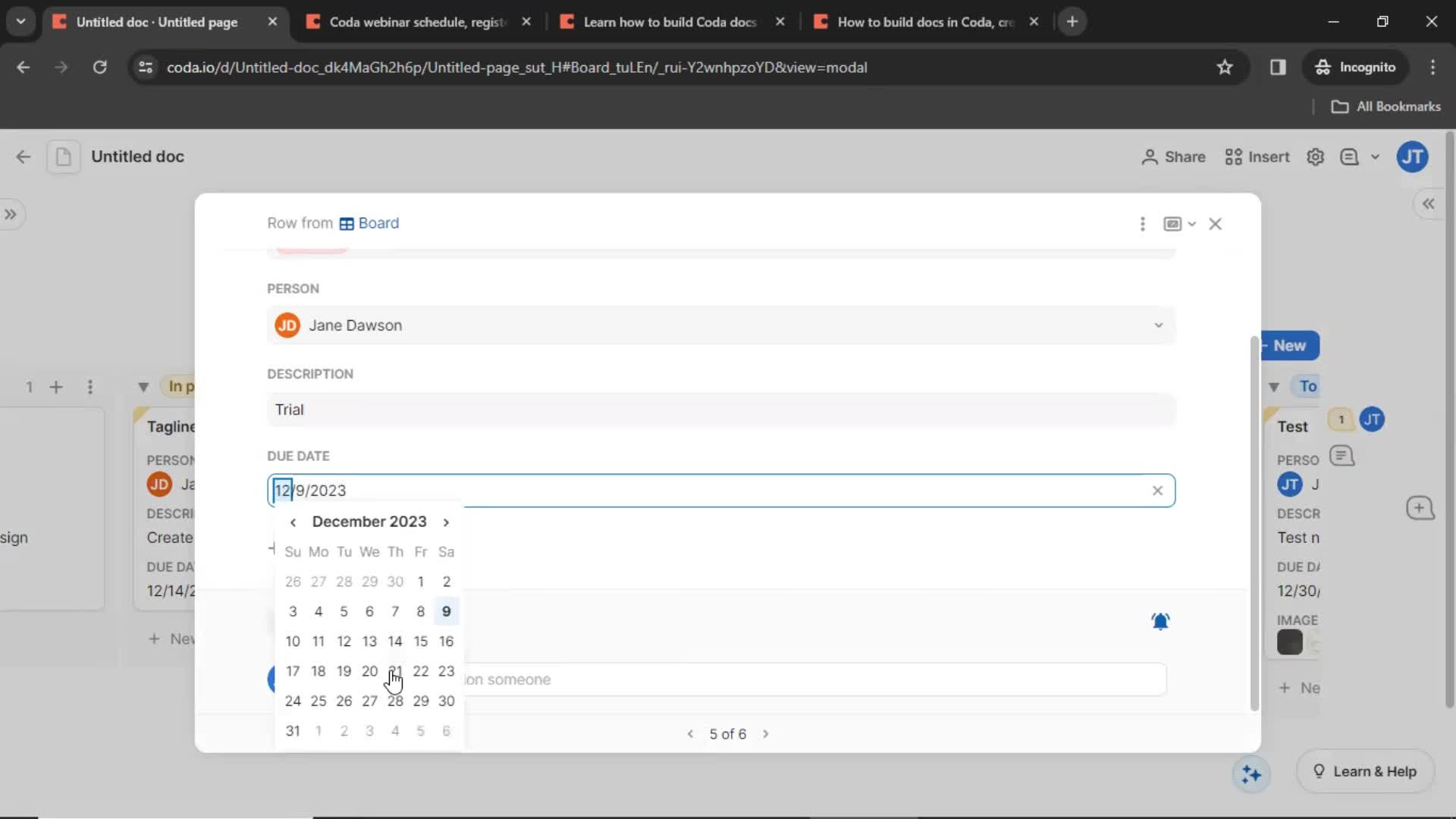Screen dimensions: 1456x819
Task: Click the navigate to next month arrow
Action: [x=447, y=521]
